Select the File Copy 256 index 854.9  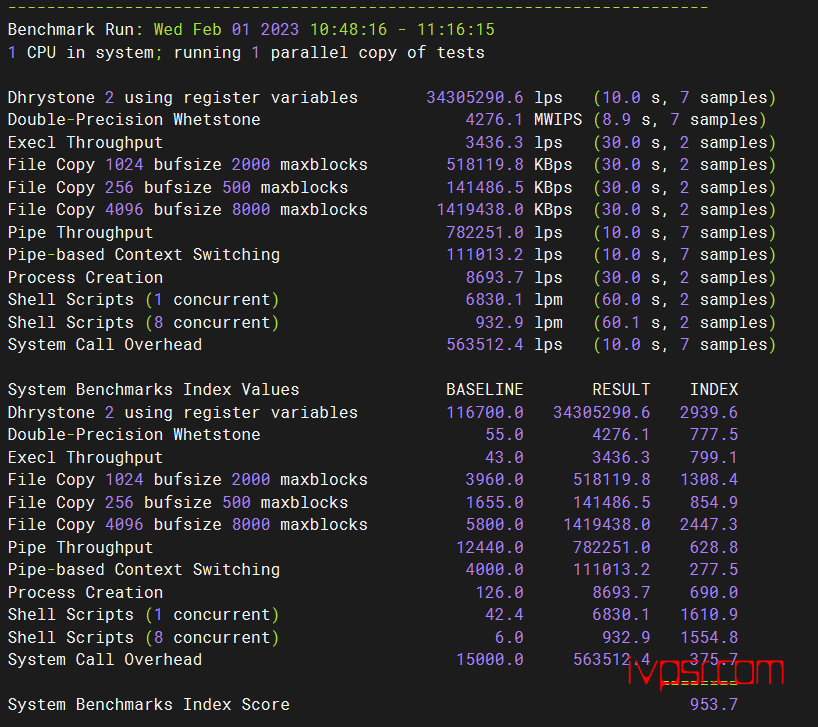(x=714, y=502)
